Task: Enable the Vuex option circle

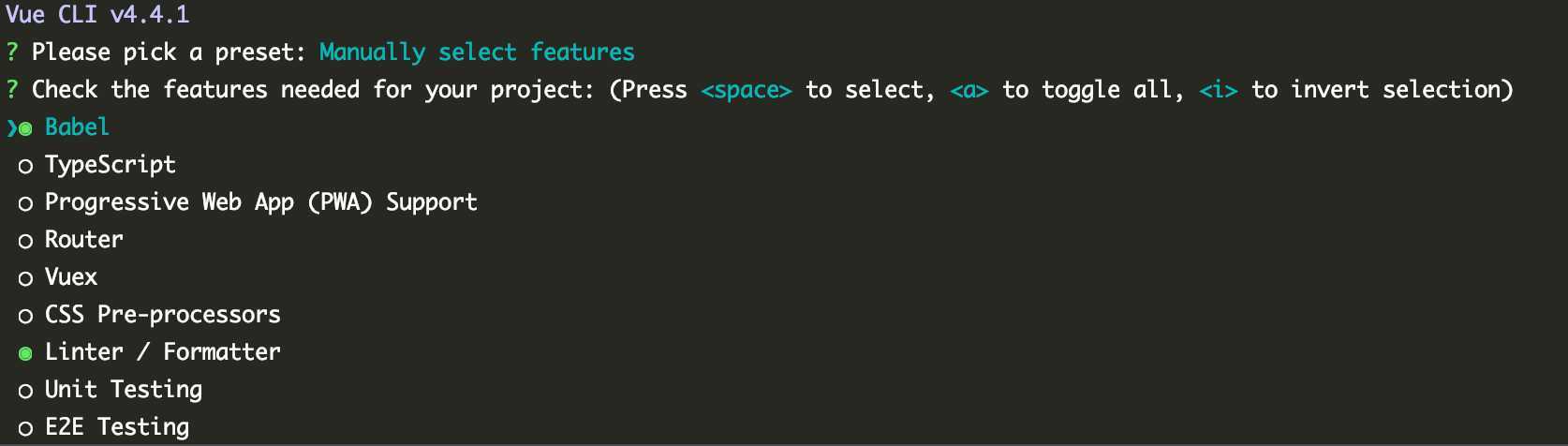Action: [x=25, y=279]
